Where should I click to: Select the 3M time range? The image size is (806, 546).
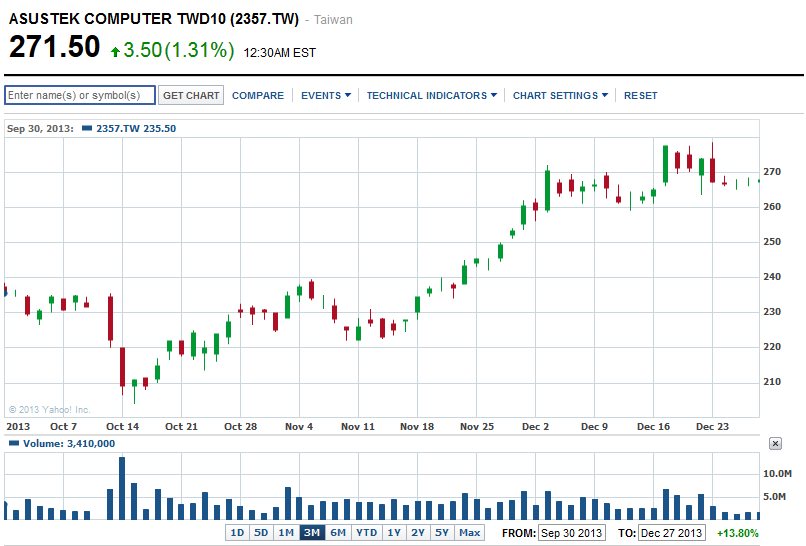(312, 533)
